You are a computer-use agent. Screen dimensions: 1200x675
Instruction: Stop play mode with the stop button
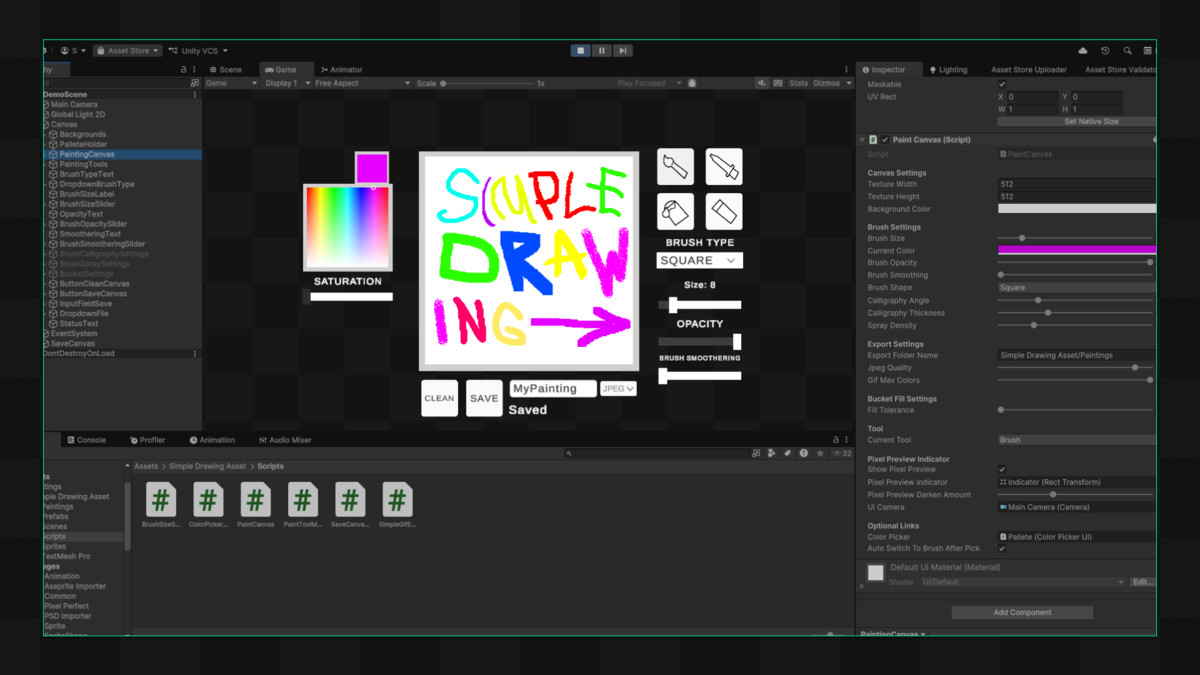point(580,50)
